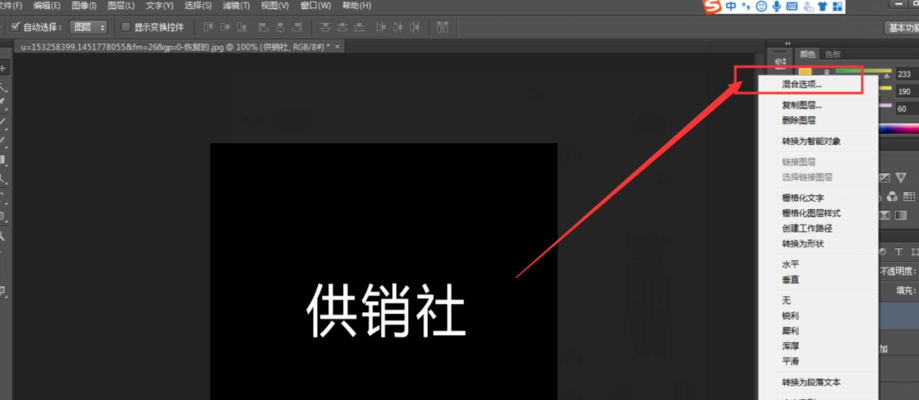Click the distribute bottom edges icon
This screenshot has width=919, height=400.
(359, 27)
